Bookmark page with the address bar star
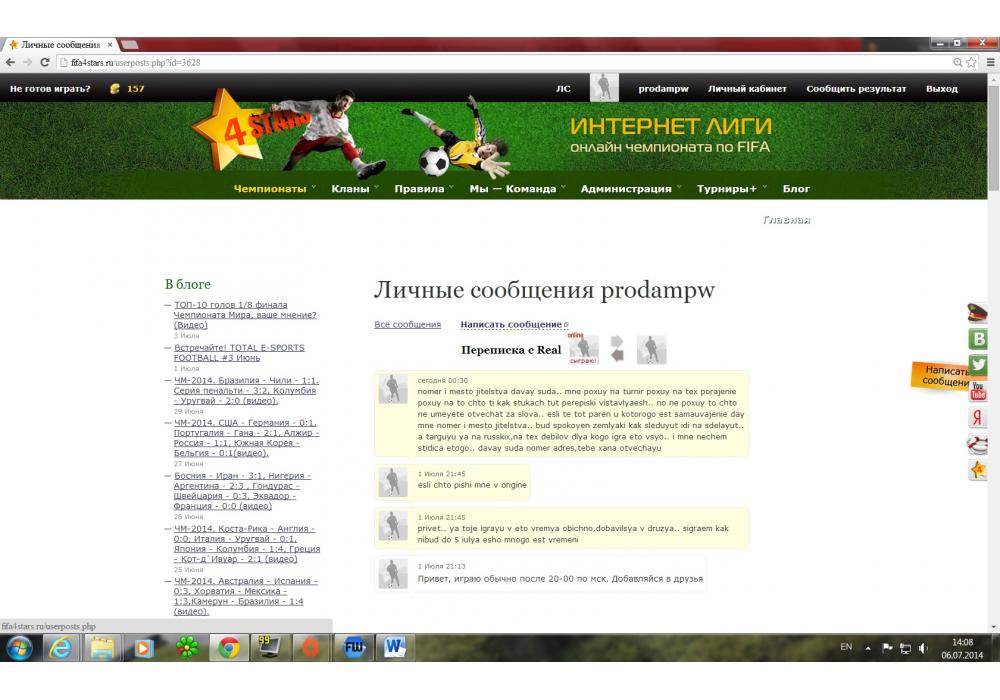 click(x=972, y=62)
